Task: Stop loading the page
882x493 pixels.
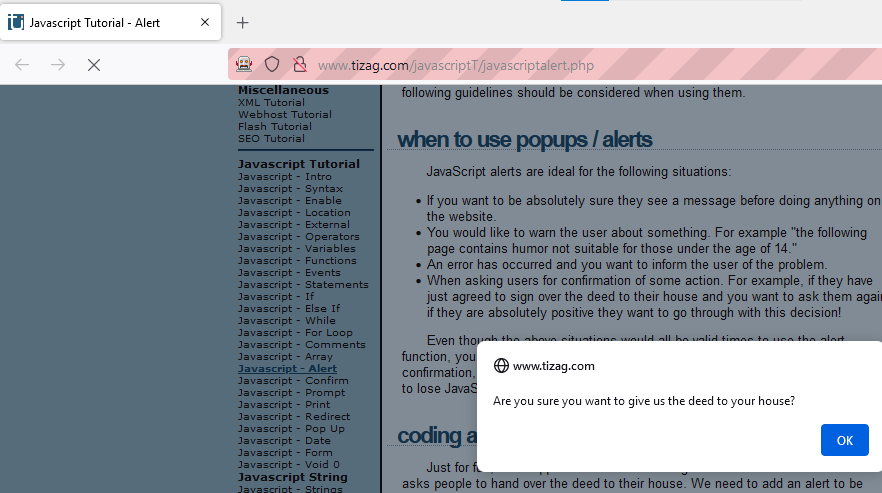Action: click(94, 65)
